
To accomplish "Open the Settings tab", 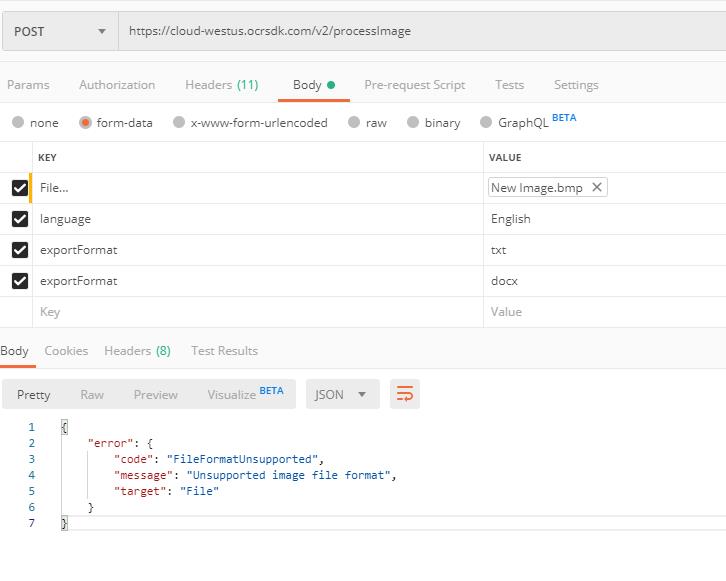I will [x=576, y=85].
